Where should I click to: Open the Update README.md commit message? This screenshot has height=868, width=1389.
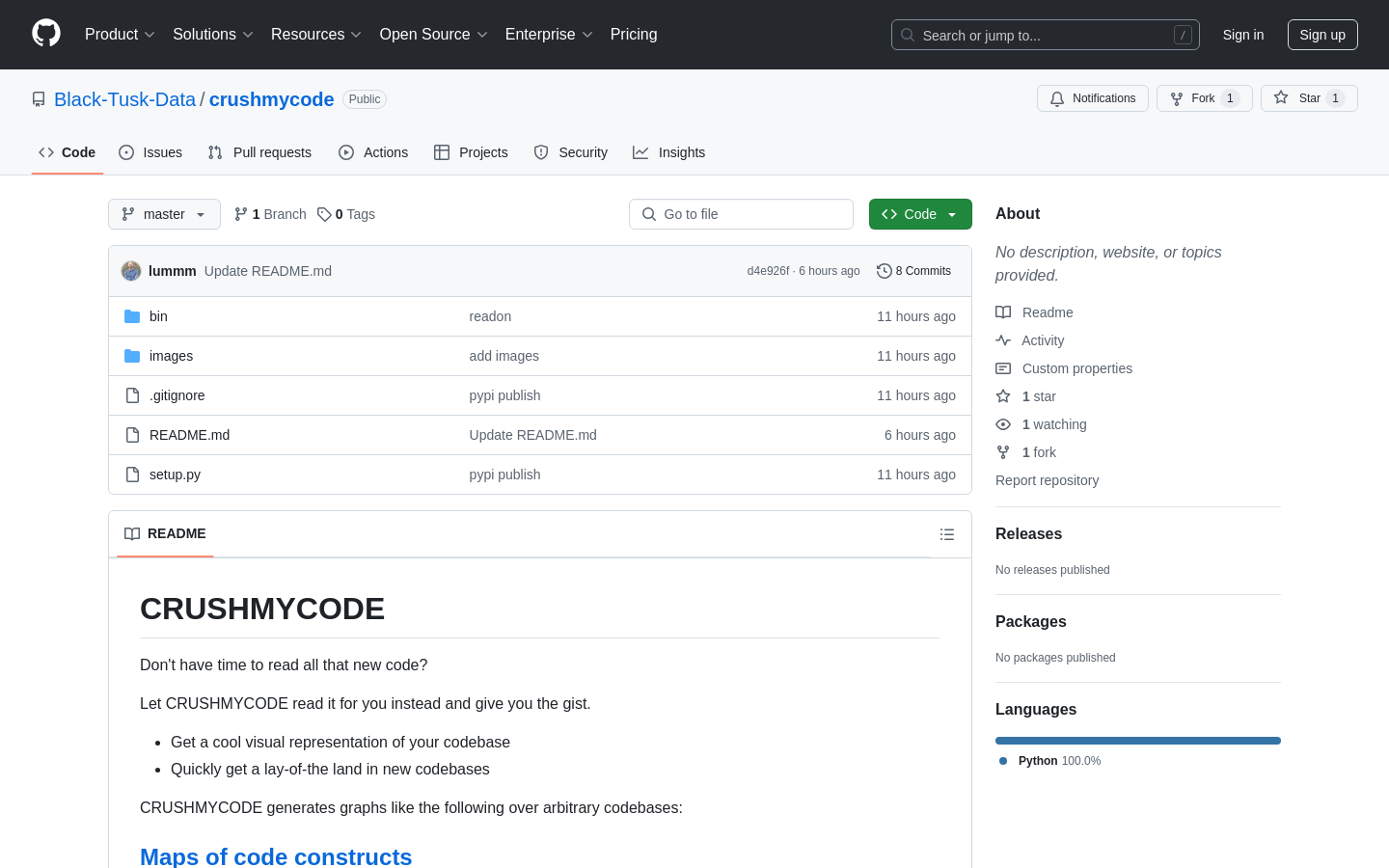(268, 271)
